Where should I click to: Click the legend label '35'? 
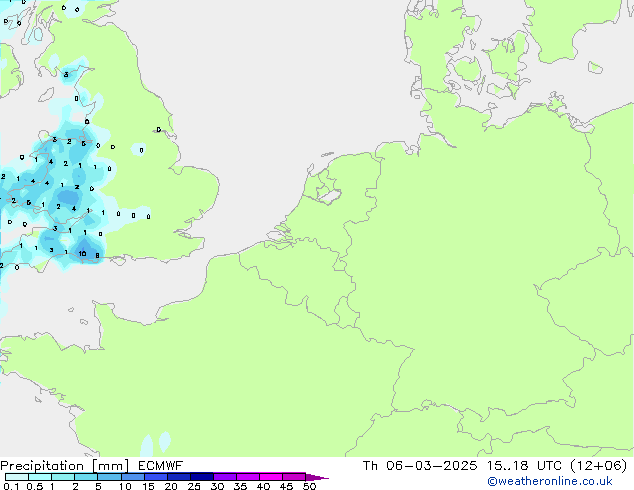240,486
